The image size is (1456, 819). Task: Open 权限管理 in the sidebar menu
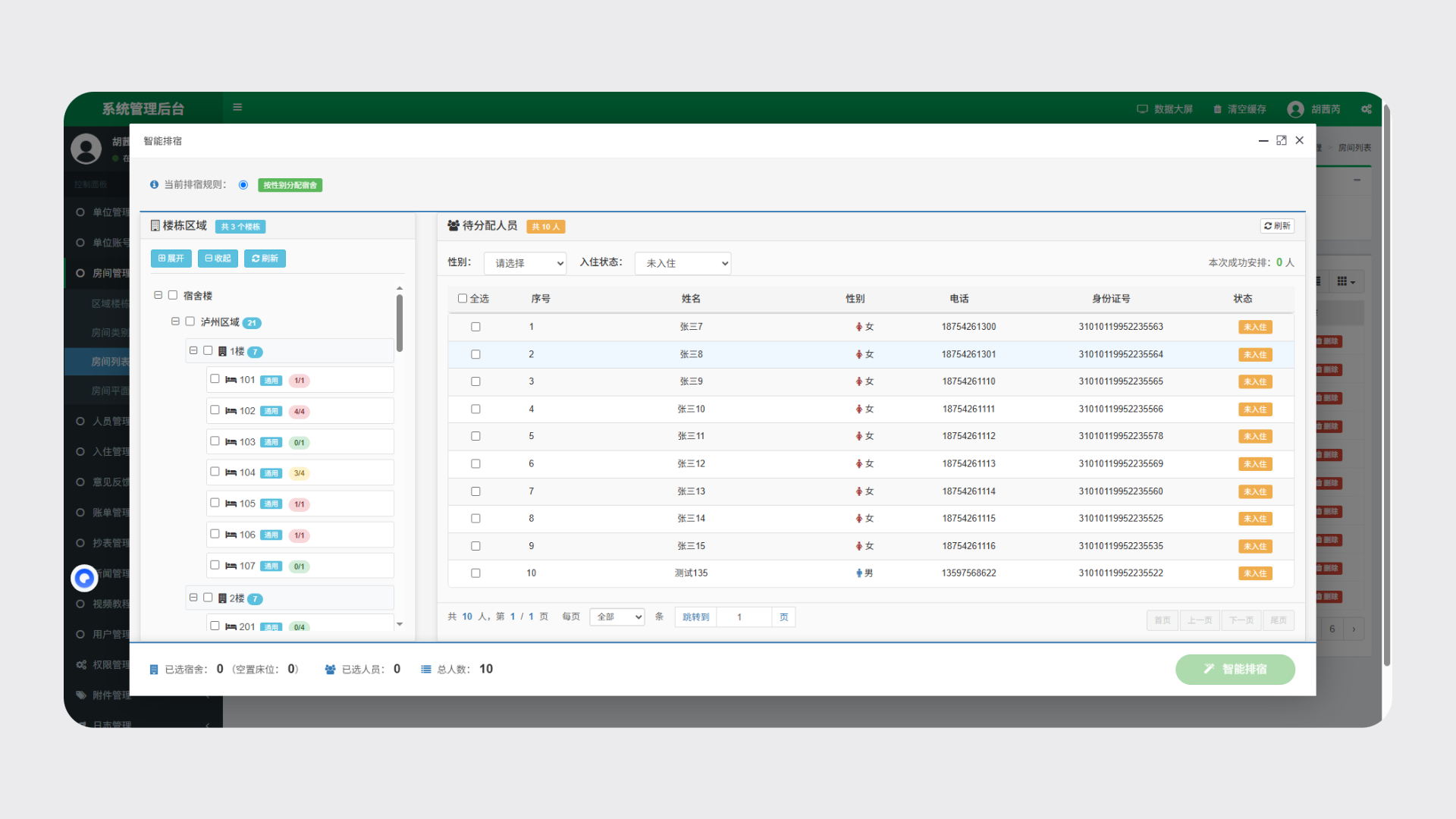click(x=110, y=664)
